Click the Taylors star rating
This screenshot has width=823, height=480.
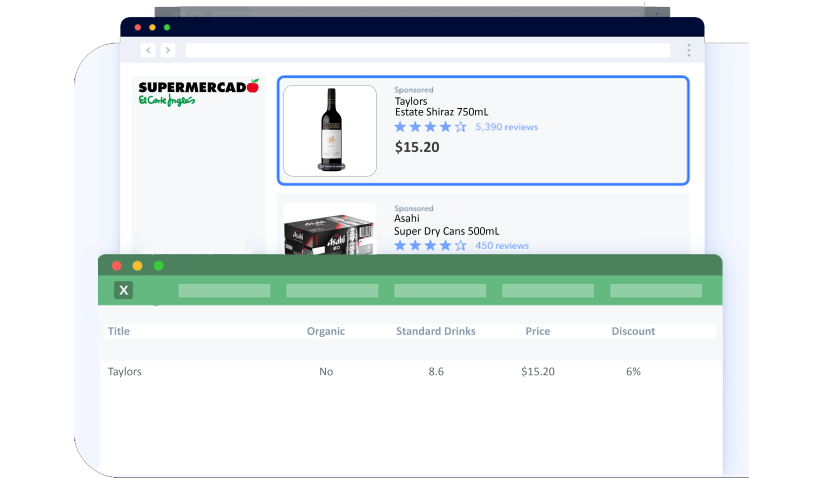(430, 127)
